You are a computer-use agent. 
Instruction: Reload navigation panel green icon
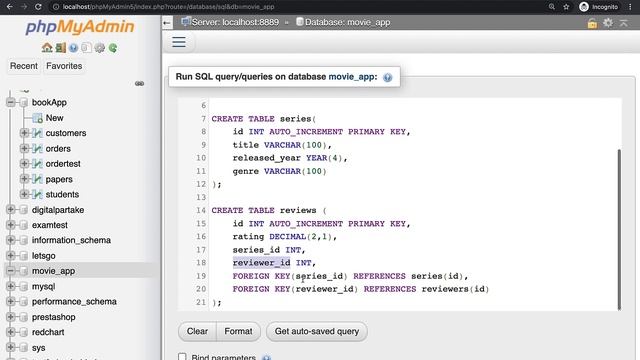point(113,48)
